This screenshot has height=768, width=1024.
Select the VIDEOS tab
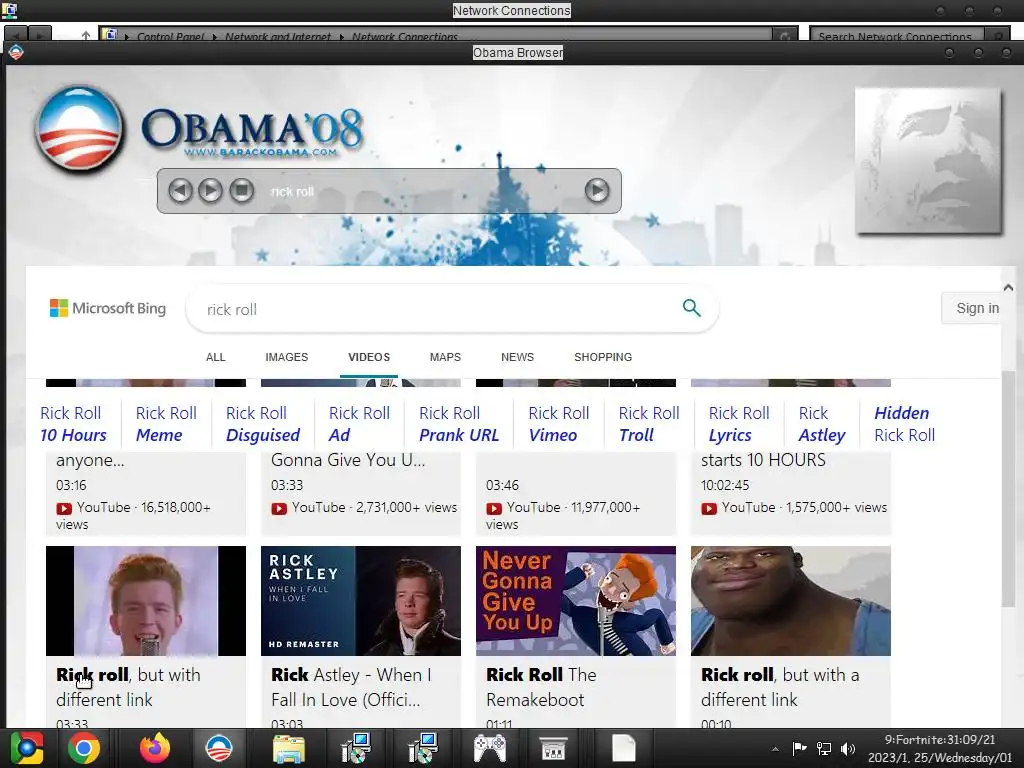pos(369,357)
